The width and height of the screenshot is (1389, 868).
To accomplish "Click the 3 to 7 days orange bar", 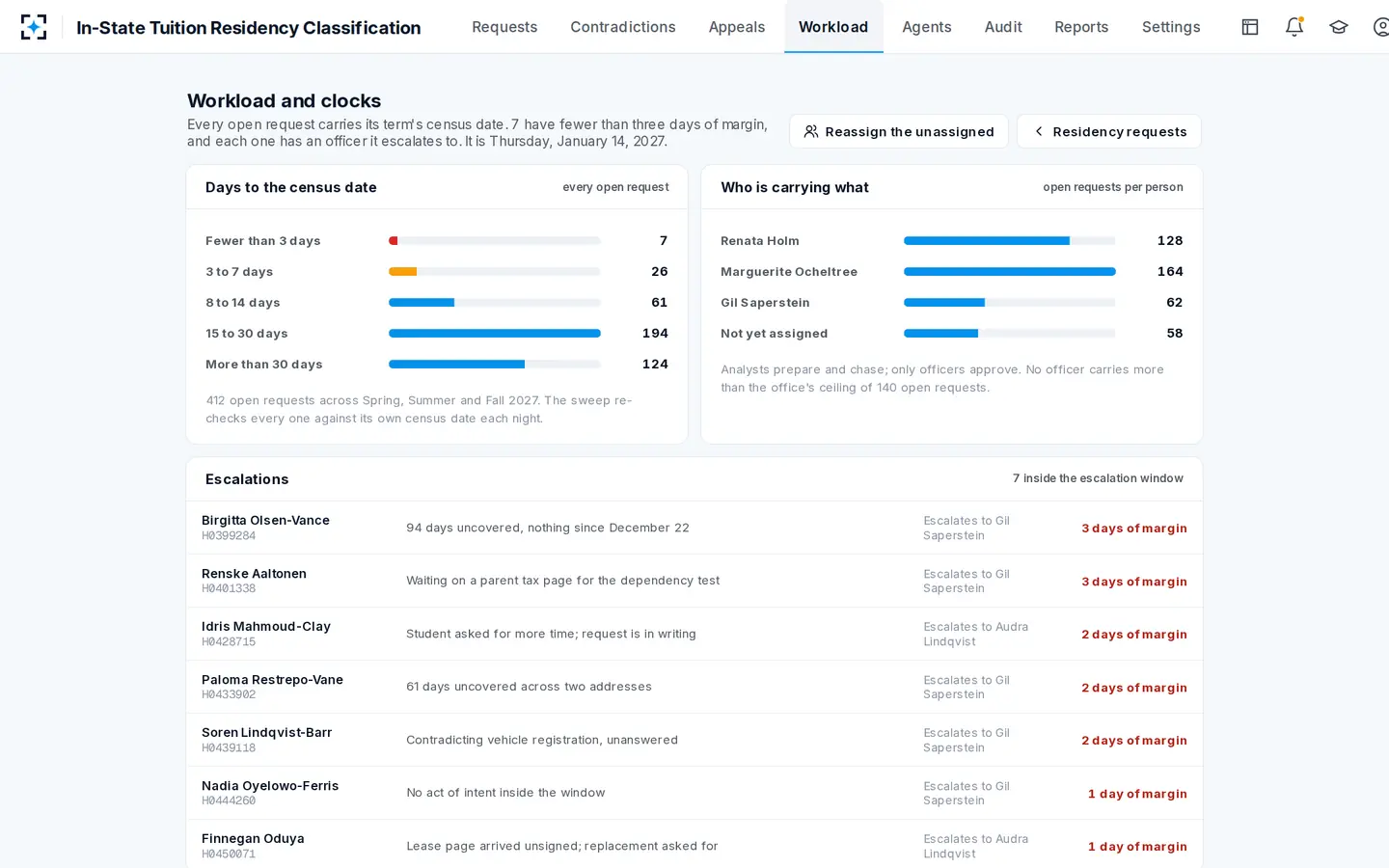I will 402,272.
